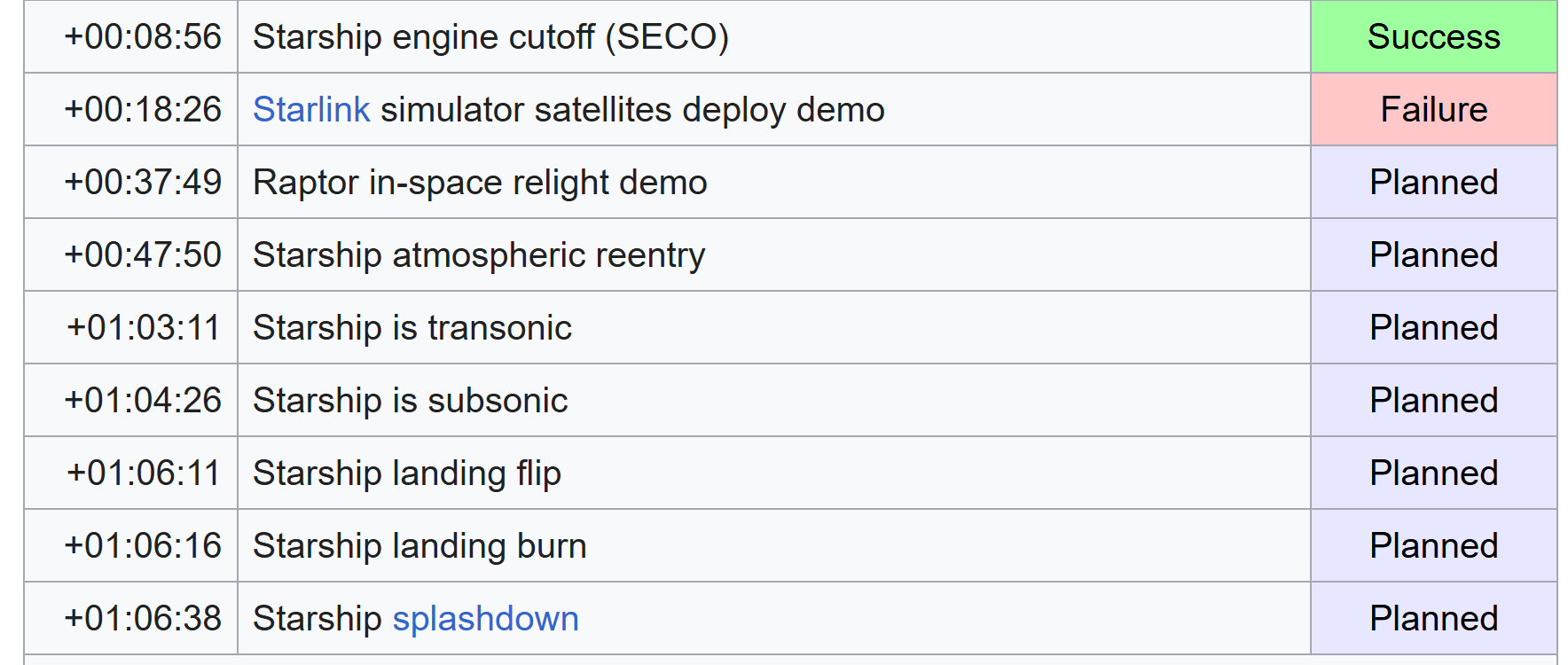Click Starship atmospheric reentry event cell
This screenshot has width=1568, height=665.
click(x=773, y=255)
